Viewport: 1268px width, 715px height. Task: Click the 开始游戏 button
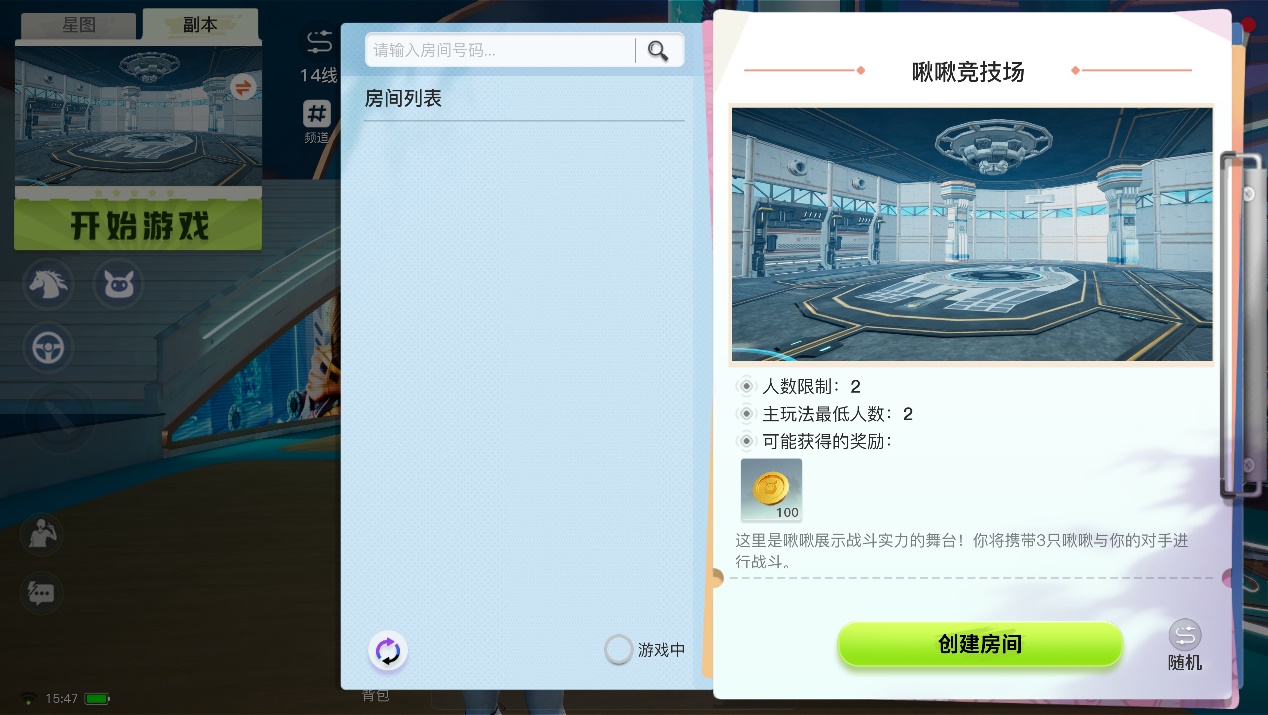[138, 225]
